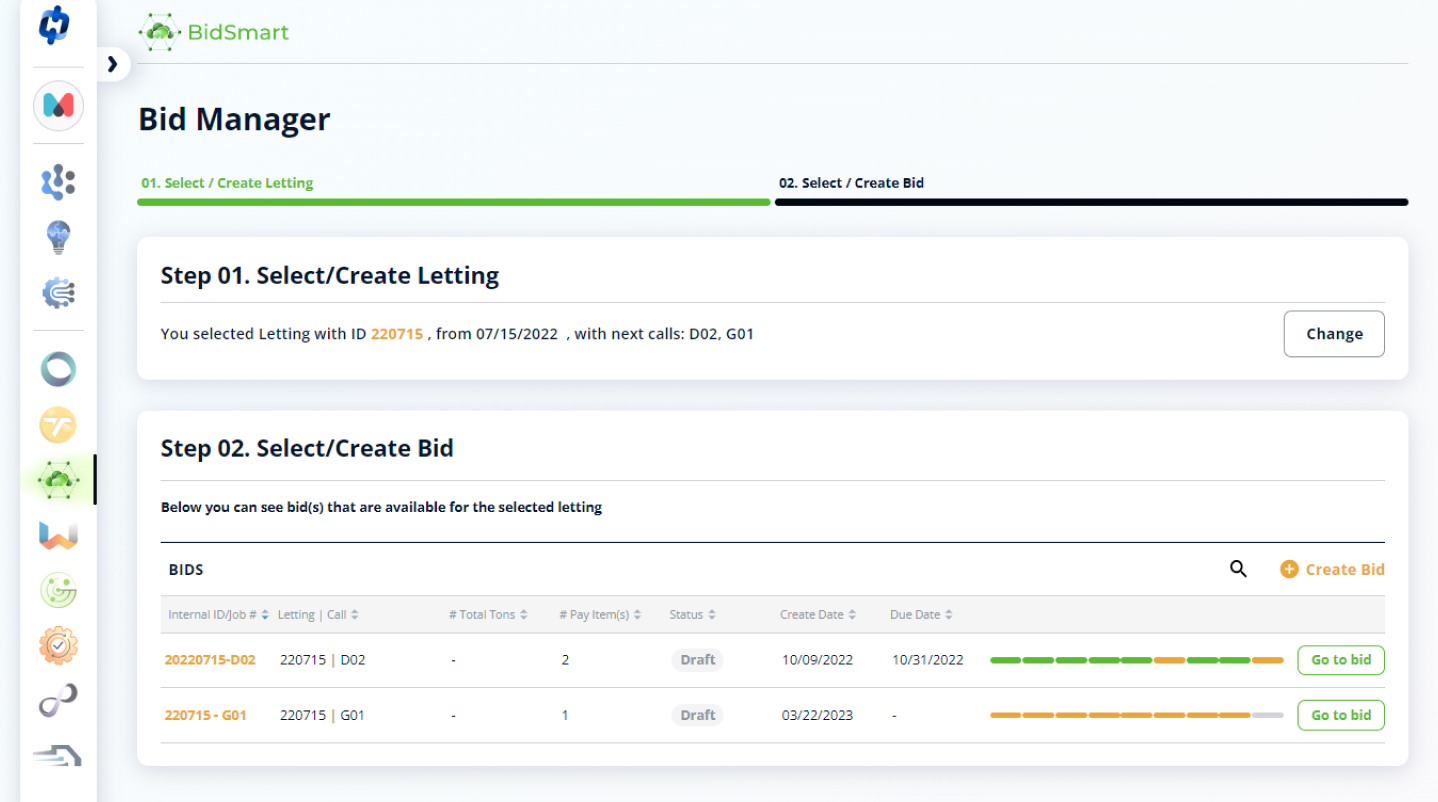Viewport: 1438px width, 802px height.
Task: Open bid link 220715 - G01
Action: (205, 715)
